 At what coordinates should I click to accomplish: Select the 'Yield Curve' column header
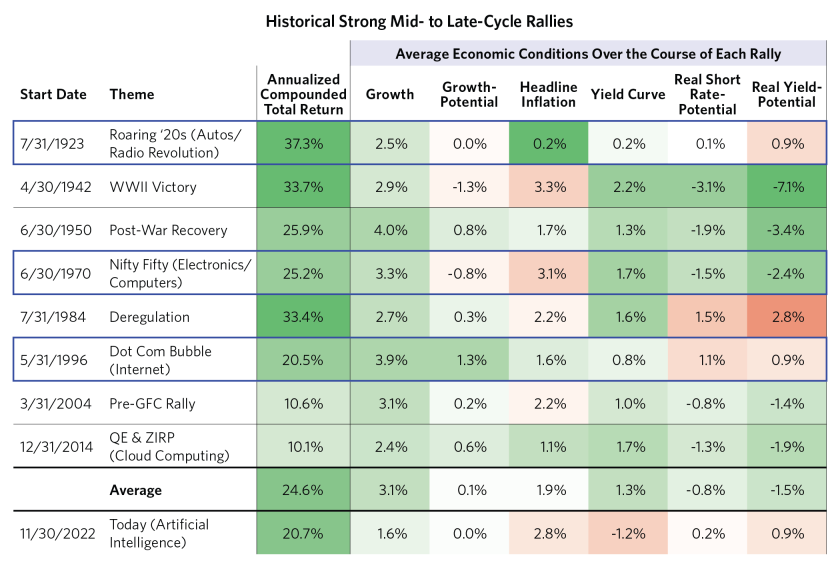pos(627,95)
